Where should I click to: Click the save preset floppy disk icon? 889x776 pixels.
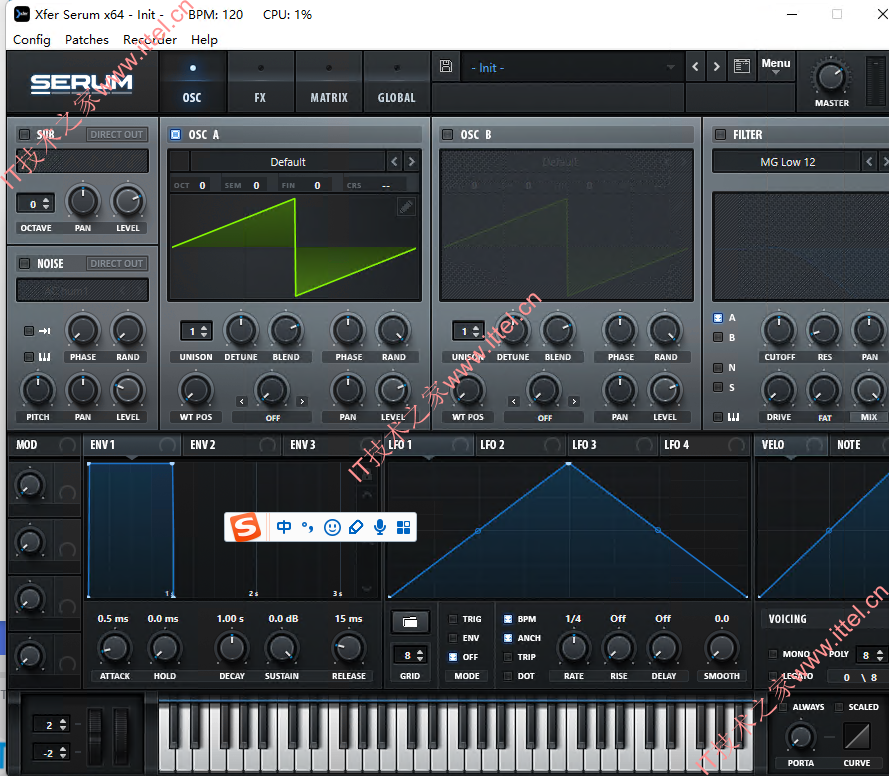tap(446, 66)
